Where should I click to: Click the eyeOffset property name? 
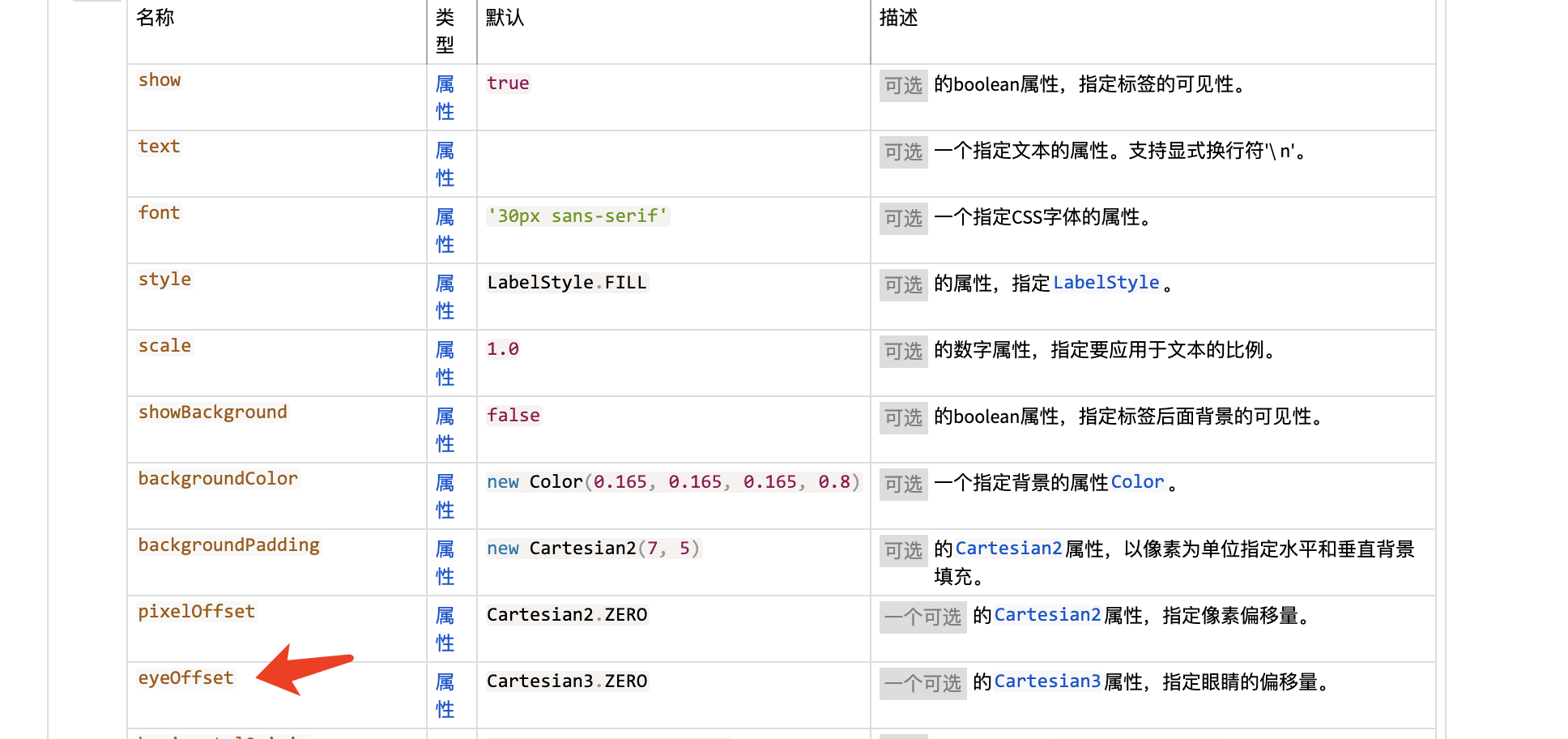pyautogui.click(x=185, y=678)
